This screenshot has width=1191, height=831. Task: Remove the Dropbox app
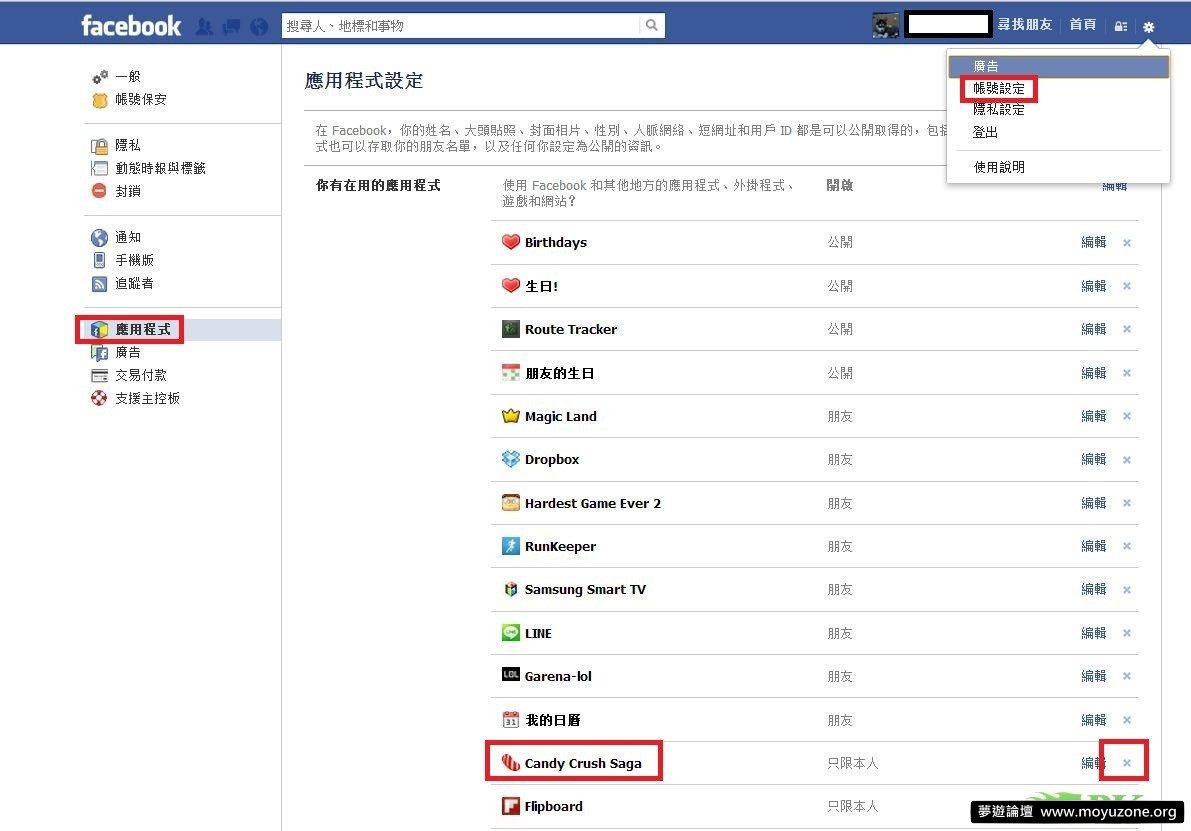(1127, 460)
